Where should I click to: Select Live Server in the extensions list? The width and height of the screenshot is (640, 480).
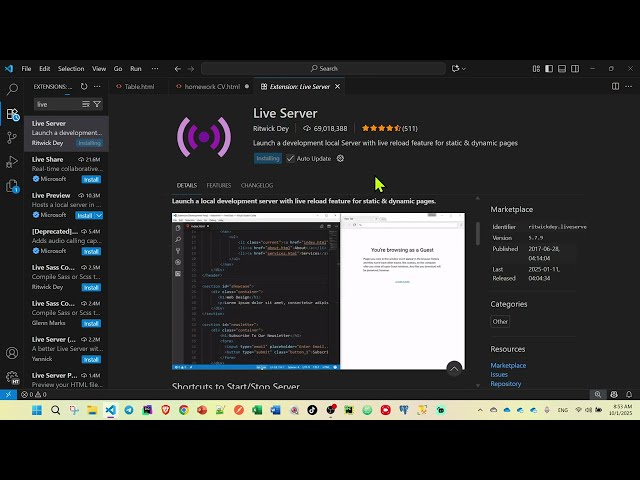(67, 133)
